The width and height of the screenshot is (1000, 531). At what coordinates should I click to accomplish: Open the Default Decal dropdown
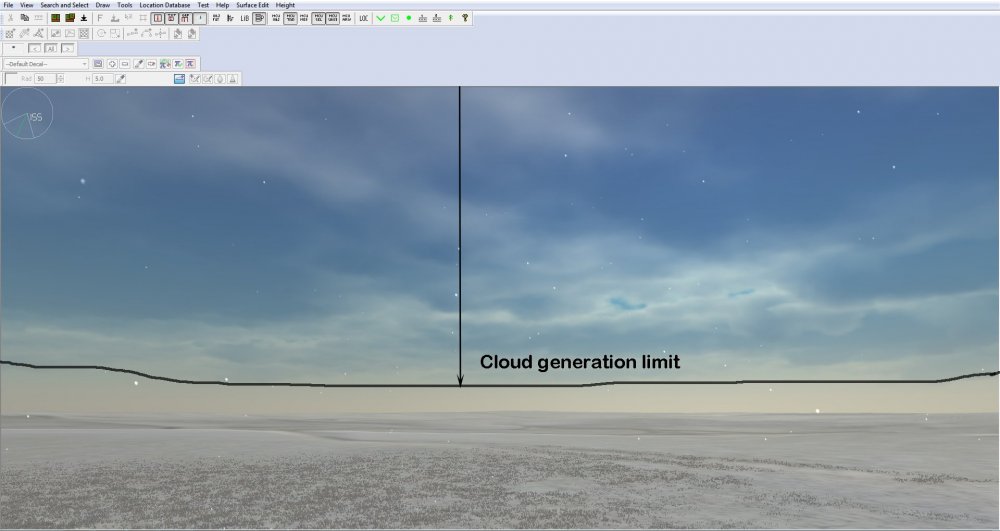tap(46, 64)
